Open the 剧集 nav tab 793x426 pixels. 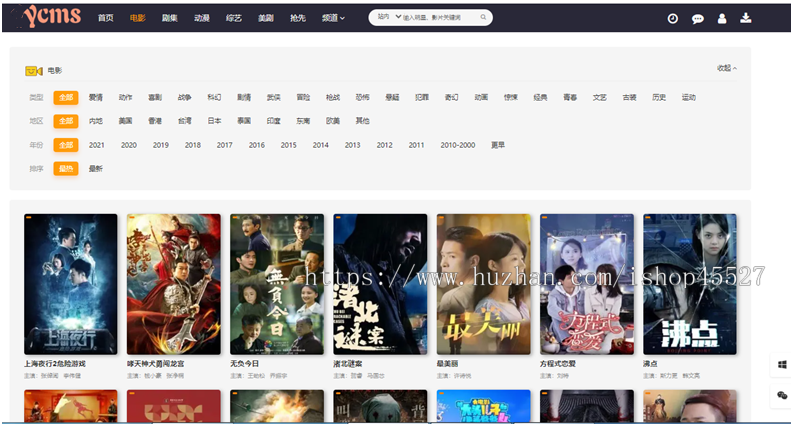coord(169,18)
